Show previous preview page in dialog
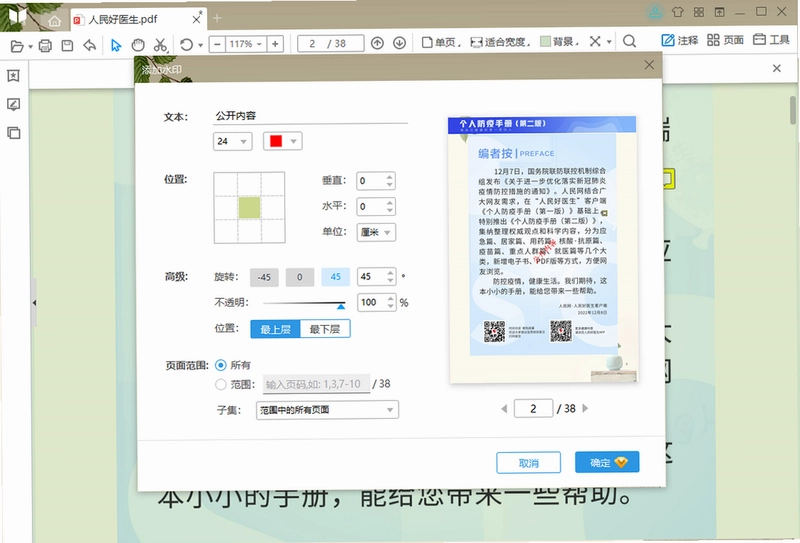 click(x=504, y=408)
